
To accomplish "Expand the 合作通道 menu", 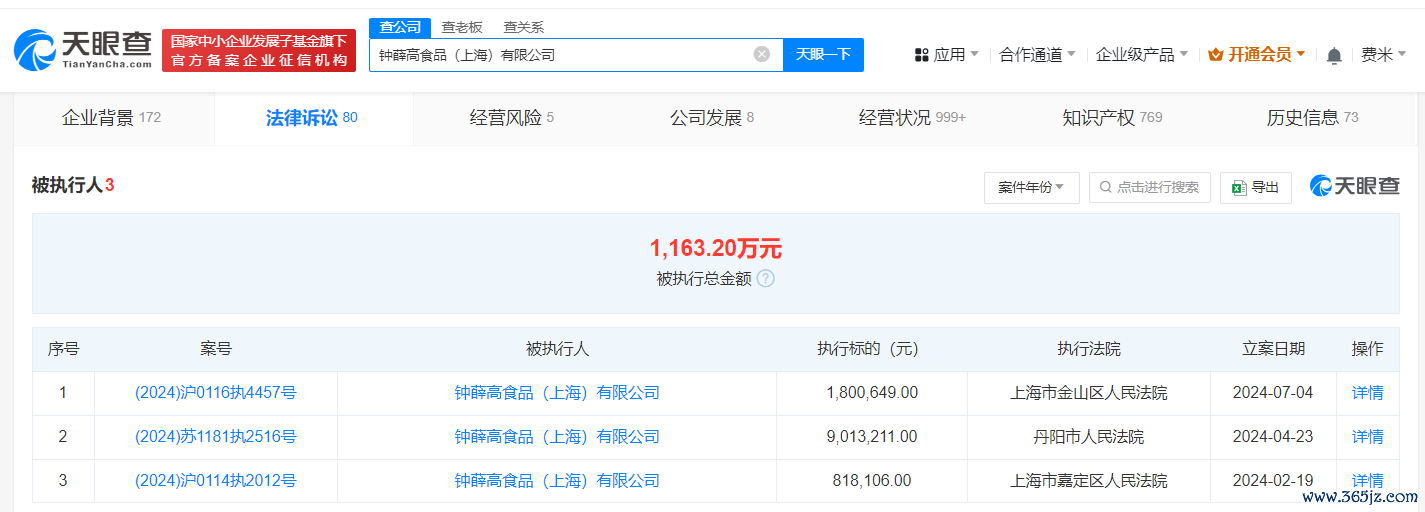I will [1037, 55].
